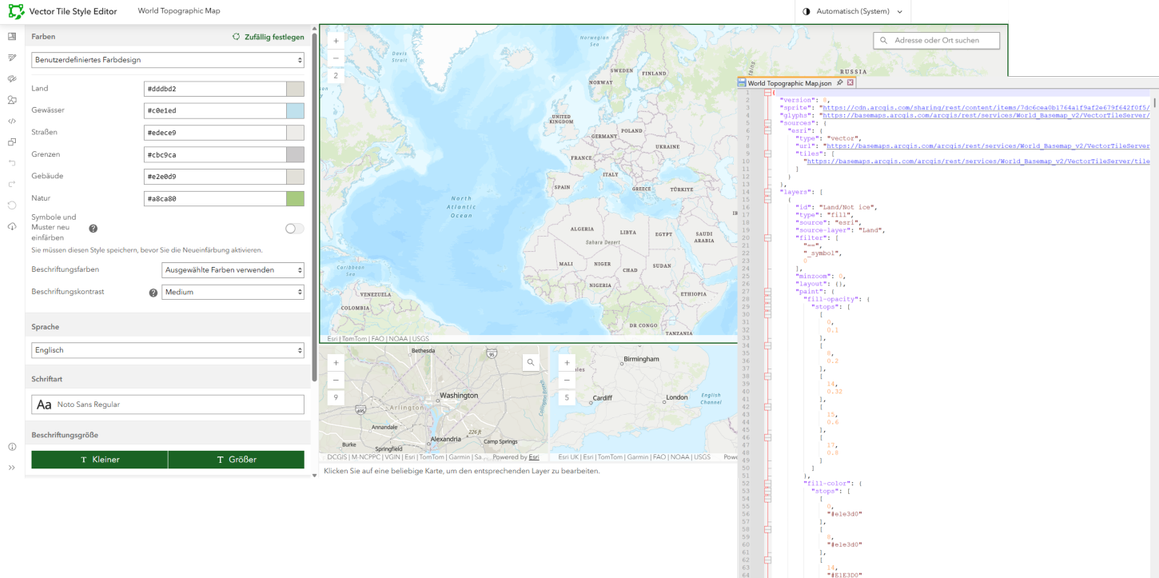Collapse the "esri" fold marker in JSON
Viewport: 1159px width, 578px height.
[x=767, y=131]
